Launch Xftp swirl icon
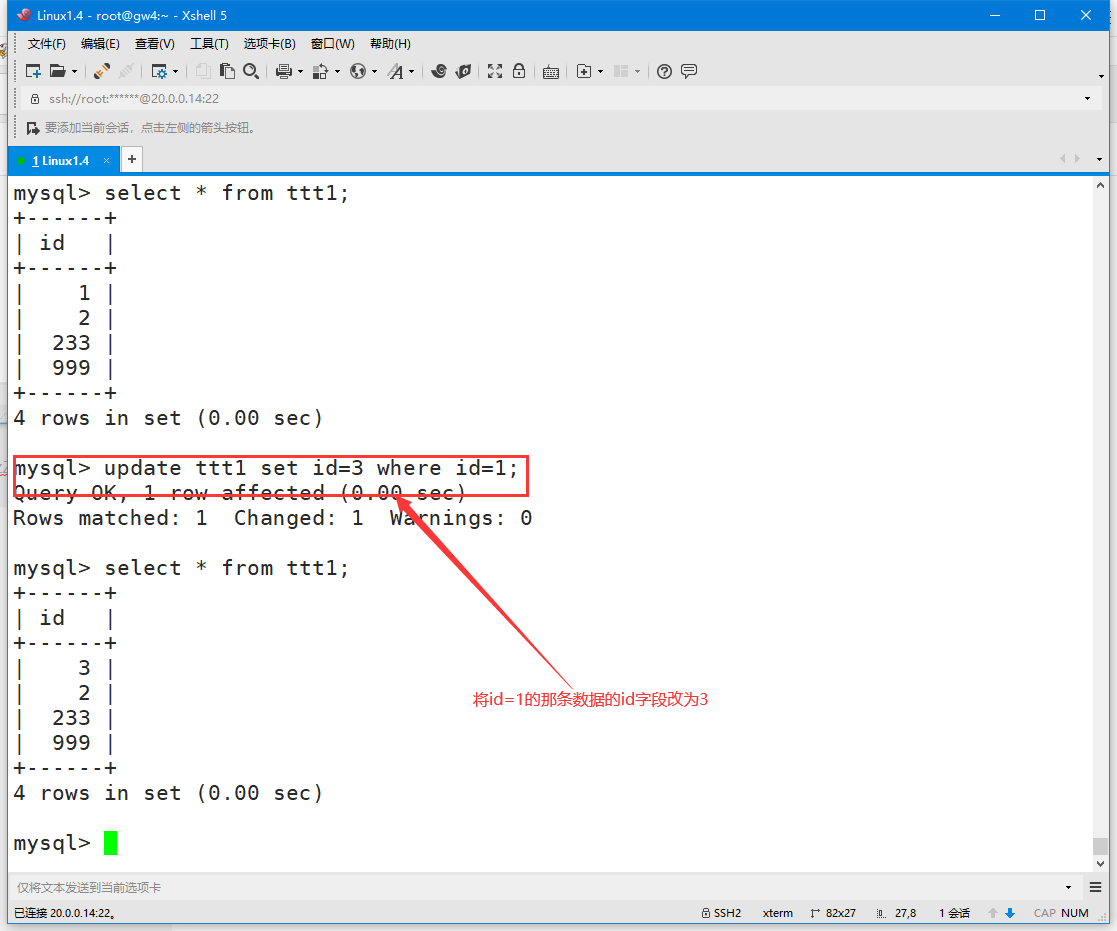 [440, 71]
